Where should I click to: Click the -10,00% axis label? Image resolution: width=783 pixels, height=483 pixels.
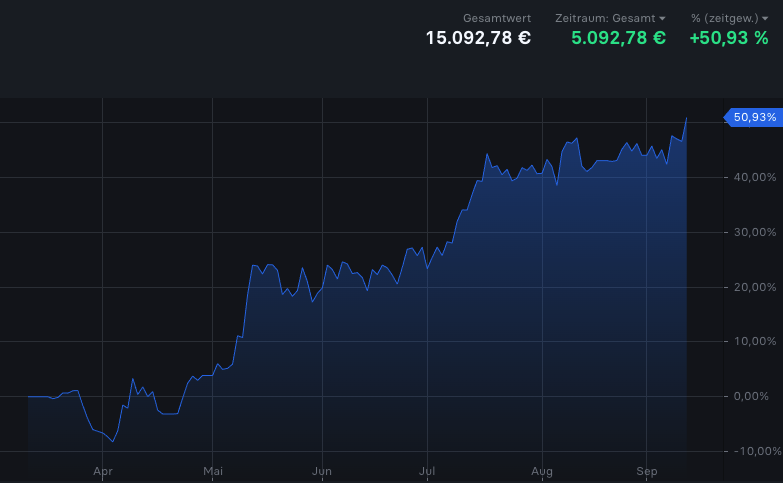tap(758, 451)
